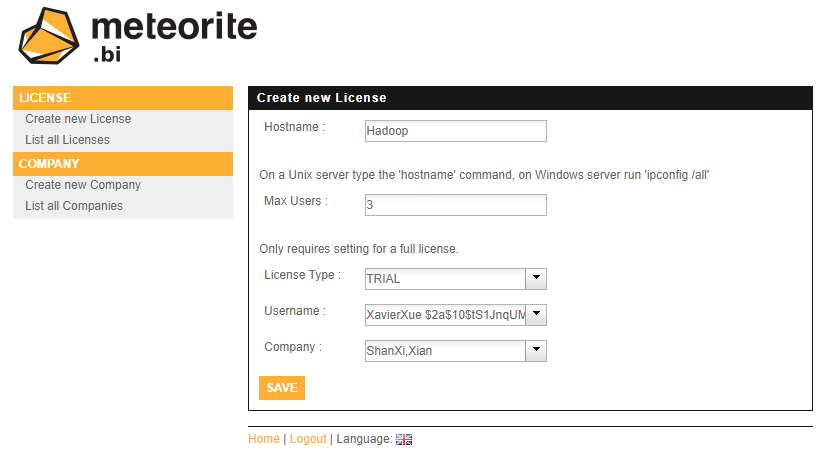Click 'Only requires setting for a full license' text

(x=359, y=249)
